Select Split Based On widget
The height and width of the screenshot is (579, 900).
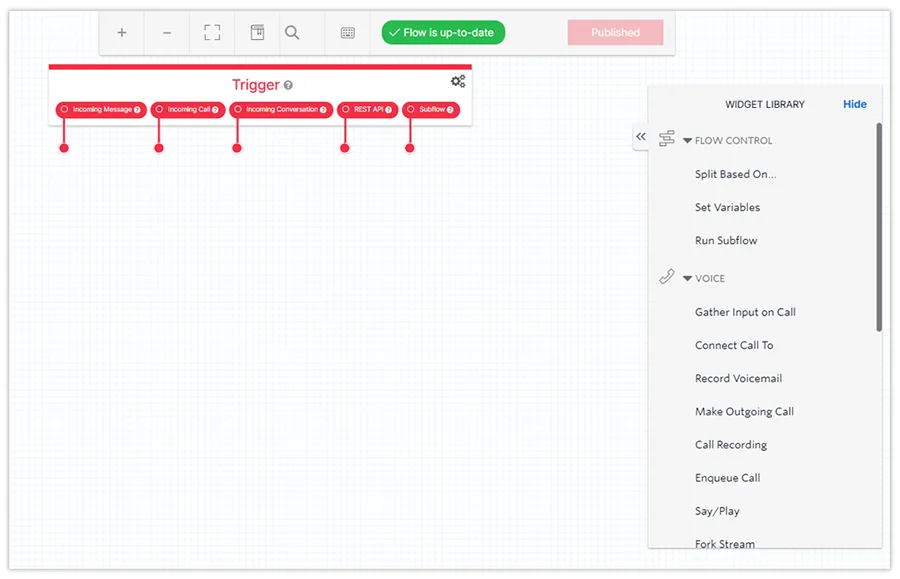coord(735,174)
